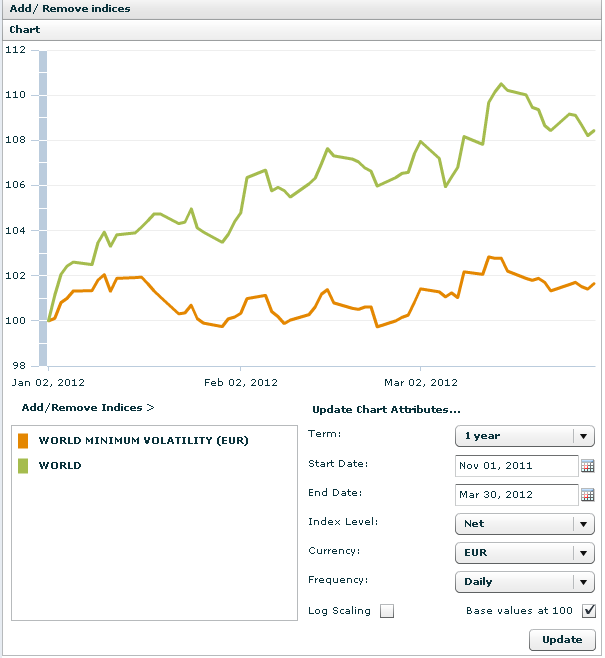Select WORLD index in the list

coord(60,465)
